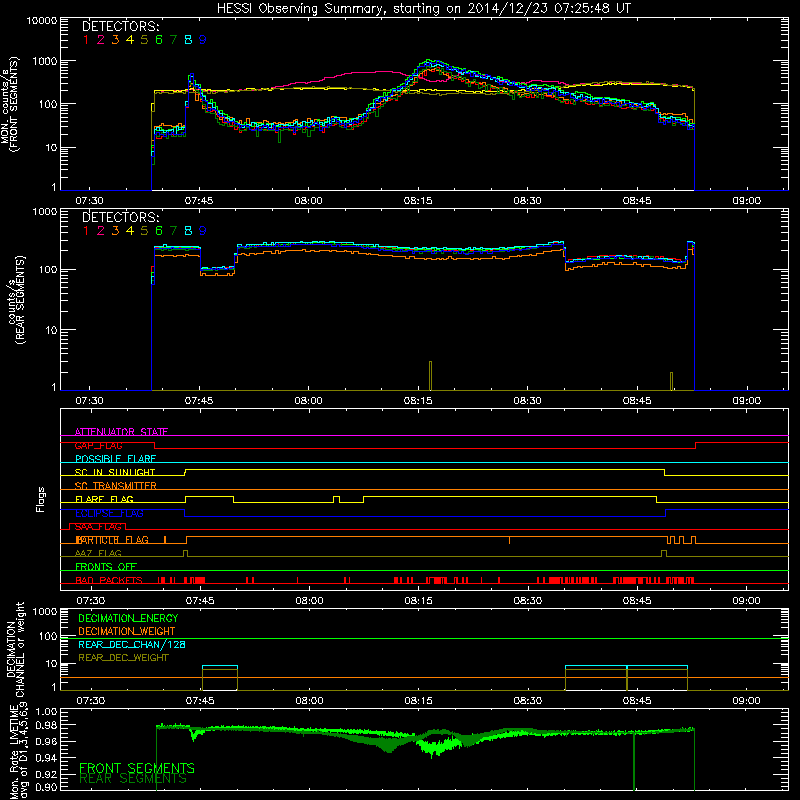Click 08:15 time tick under front segments plot
Screen dimensions: 800x800
[x=418, y=201]
